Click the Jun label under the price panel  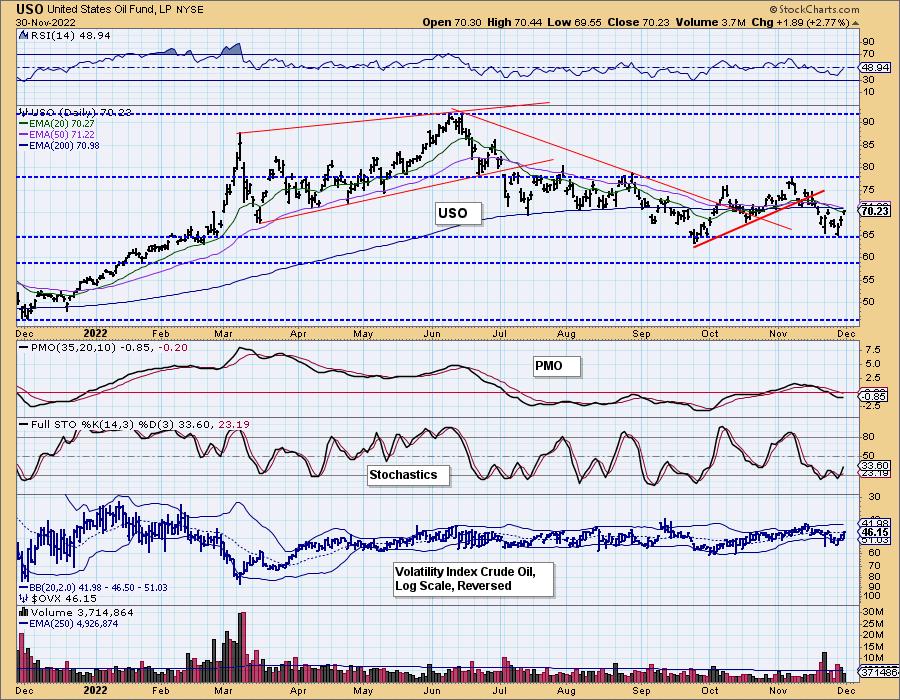tap(432, 334)
